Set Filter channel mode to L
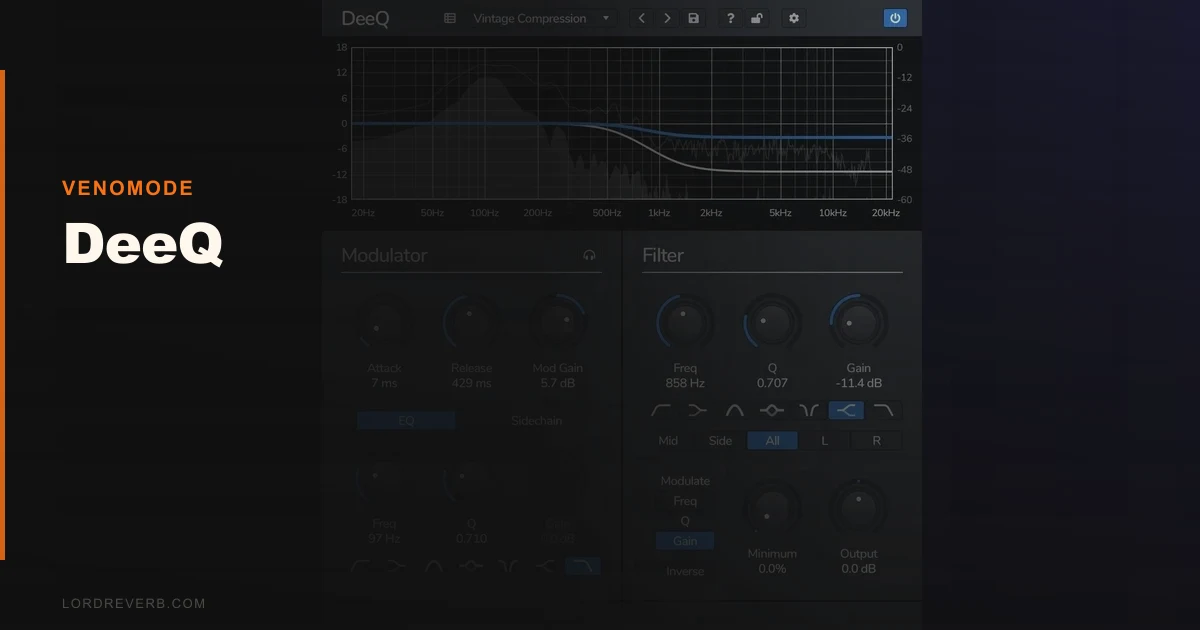 coord(824,441)
